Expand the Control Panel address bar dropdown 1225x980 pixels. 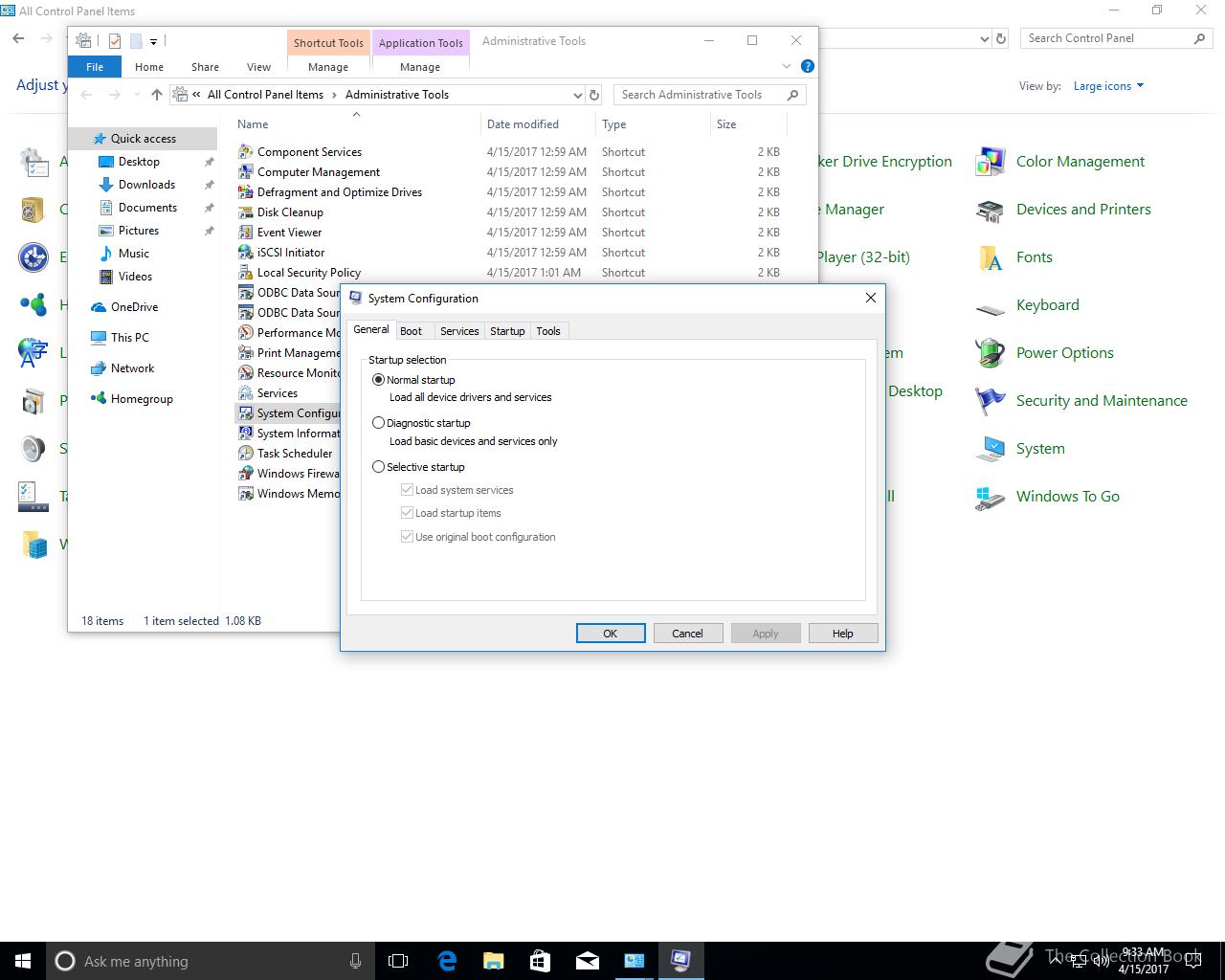point(985,39)
